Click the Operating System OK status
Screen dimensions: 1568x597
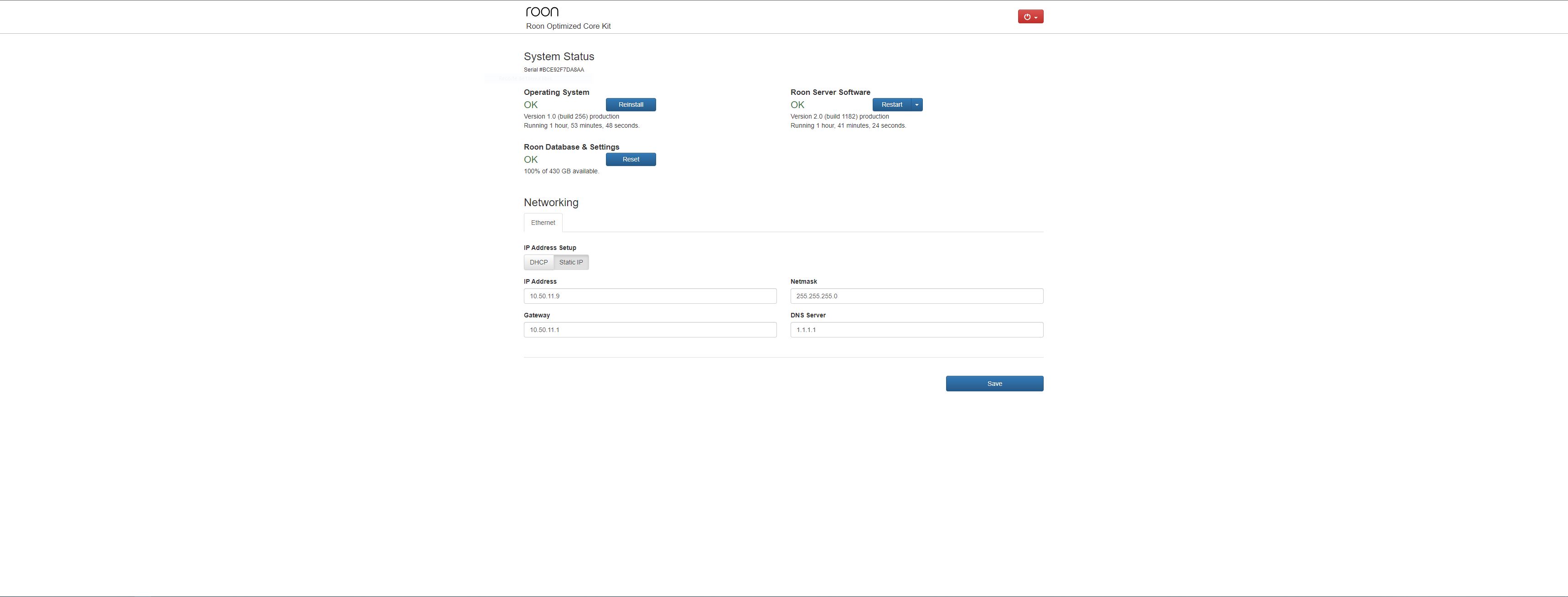point(531,105)
